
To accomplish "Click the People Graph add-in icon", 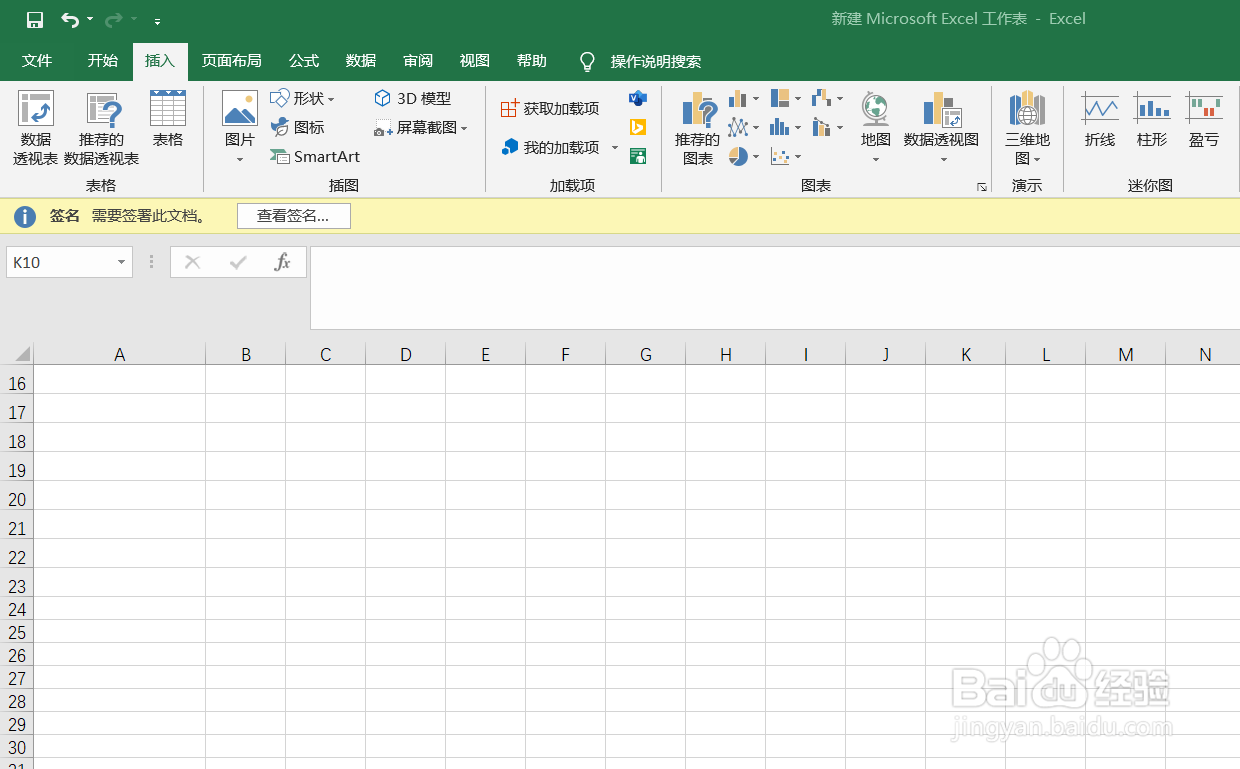I will [x=638, y=156].
